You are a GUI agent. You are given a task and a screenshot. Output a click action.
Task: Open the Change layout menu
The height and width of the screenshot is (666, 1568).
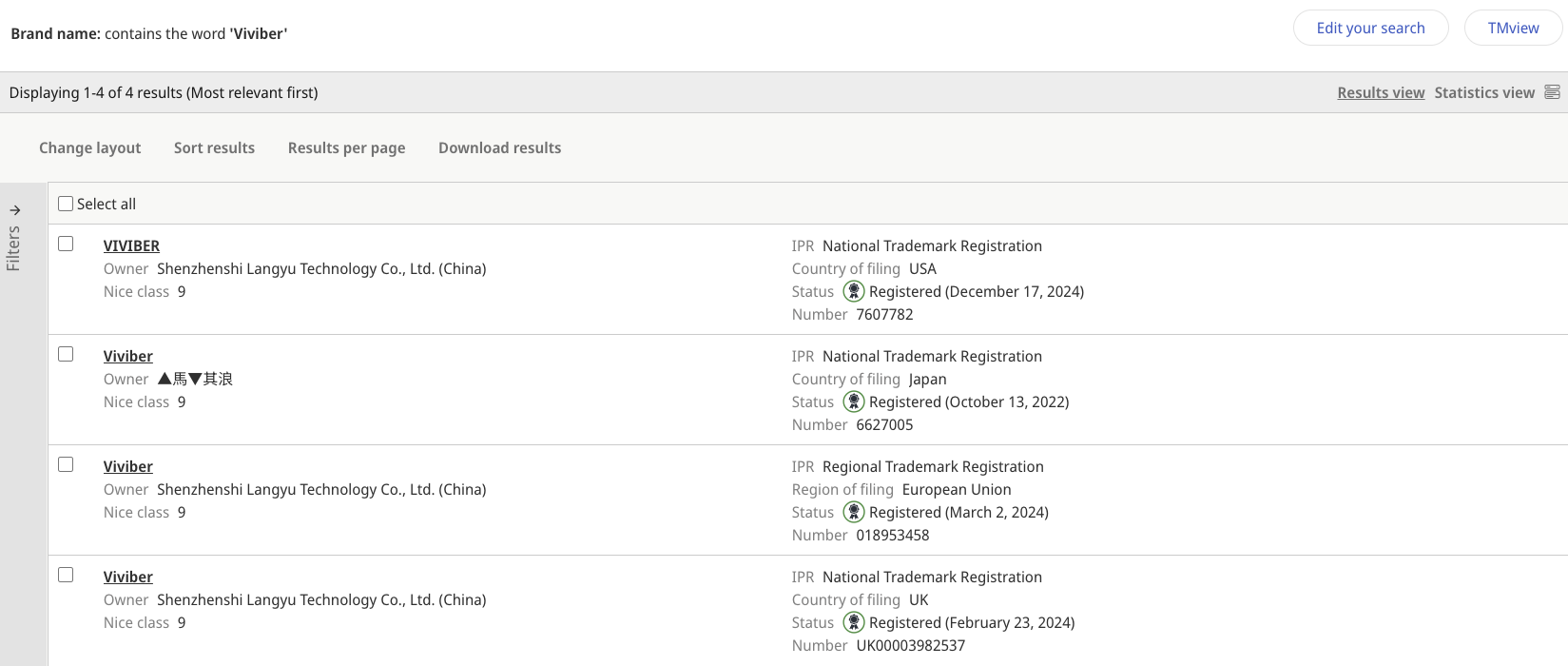(x=90, y=147)
